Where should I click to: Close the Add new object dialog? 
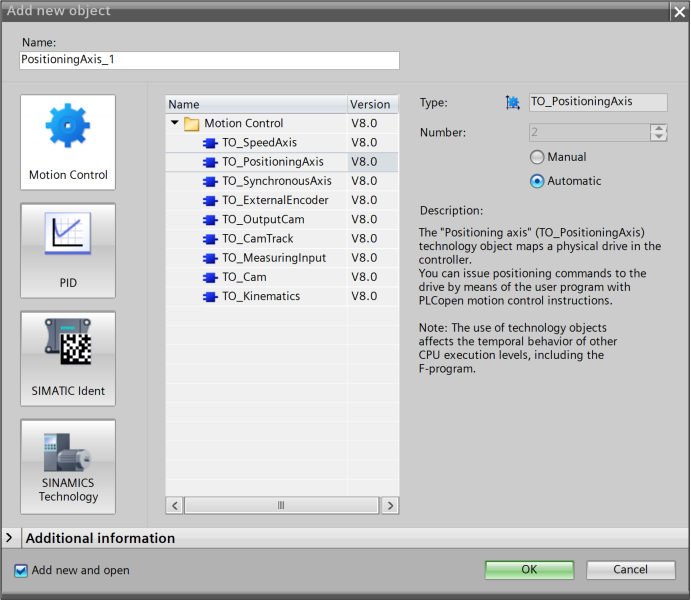click(x=679, y=12)
